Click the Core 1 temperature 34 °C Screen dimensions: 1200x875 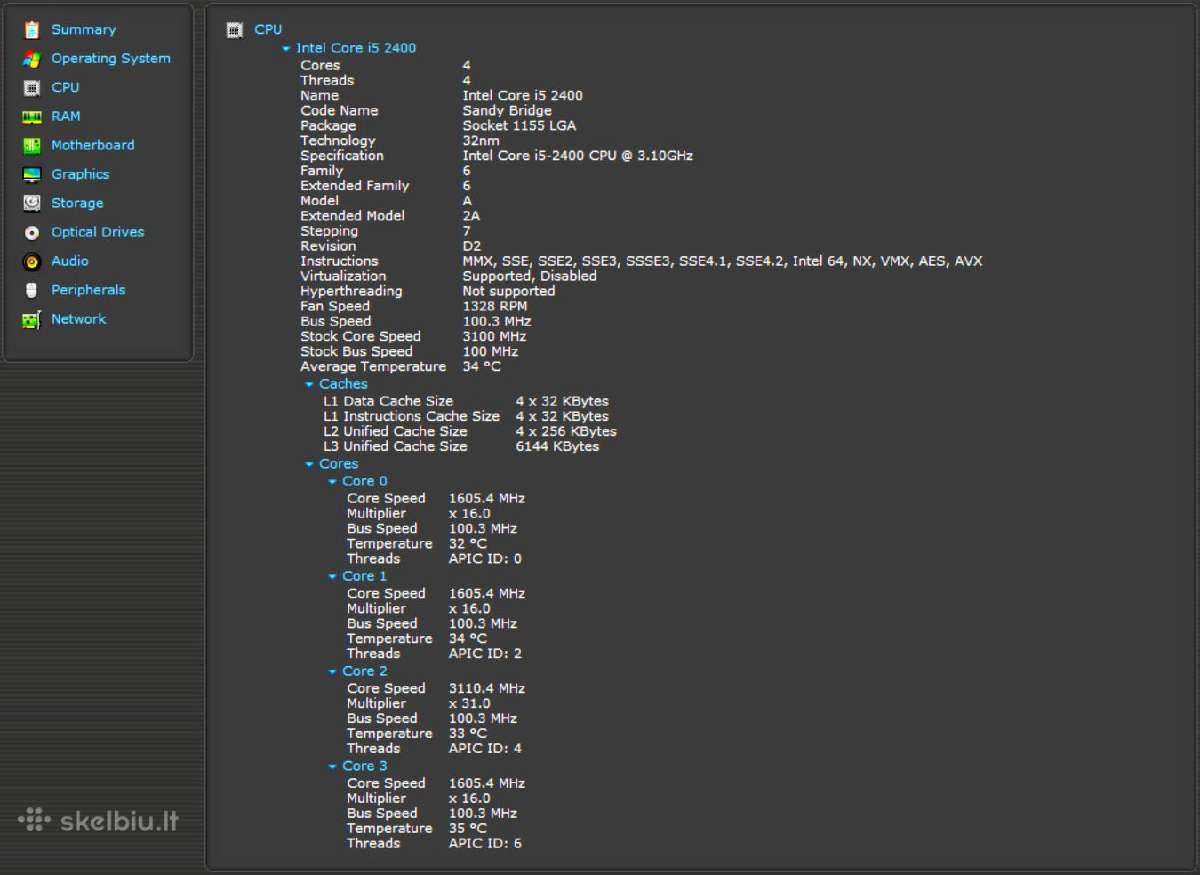pos(468,639)
